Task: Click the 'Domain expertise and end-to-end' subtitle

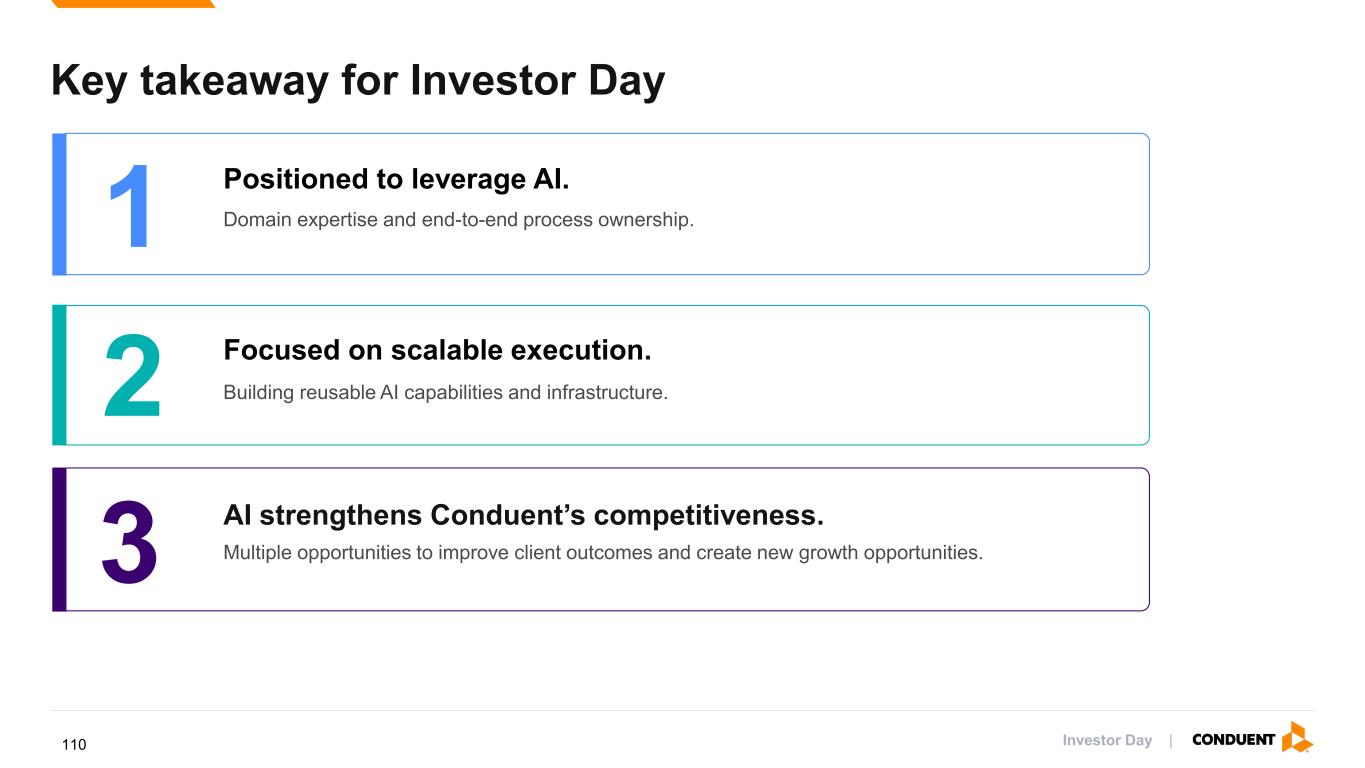Action: tap(458, 220)
